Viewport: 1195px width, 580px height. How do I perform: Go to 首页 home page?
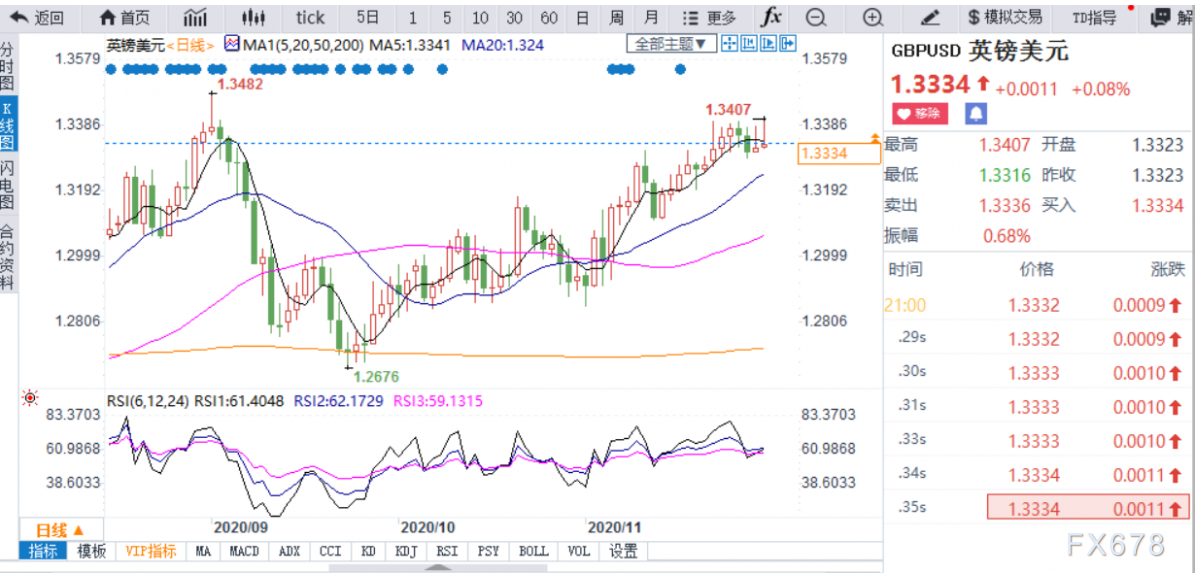coord(125,17)
